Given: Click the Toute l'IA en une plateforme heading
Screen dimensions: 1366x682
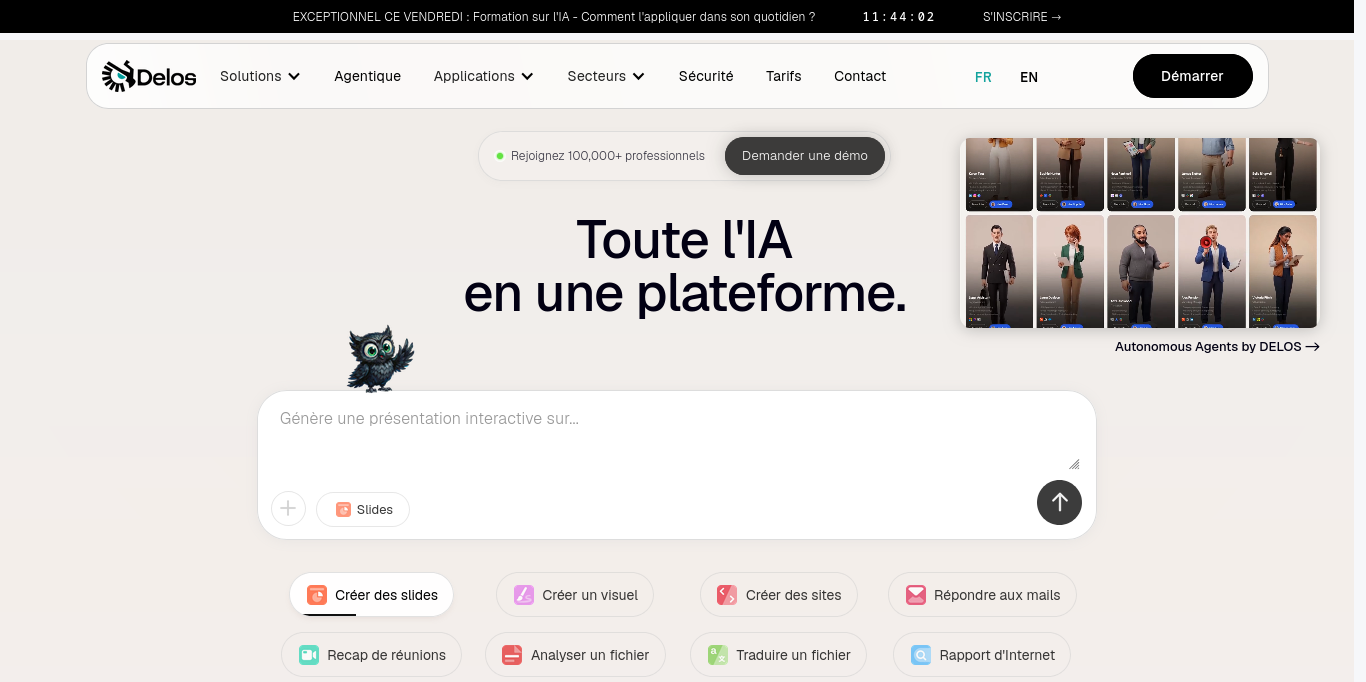Looking at the screenshot, I should click(x=685, y=266).
